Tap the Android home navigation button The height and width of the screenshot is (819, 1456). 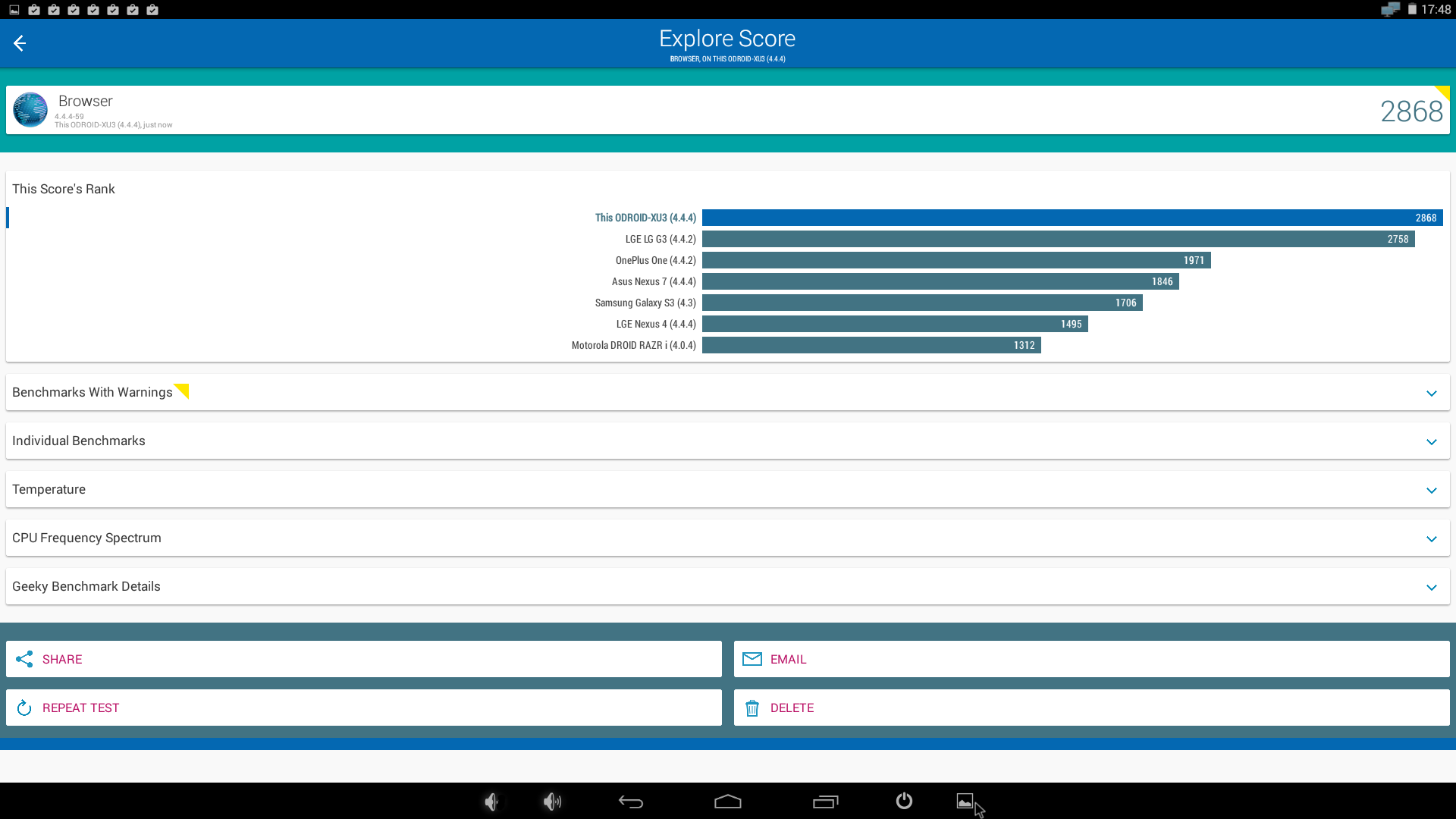tap(728, 802)
